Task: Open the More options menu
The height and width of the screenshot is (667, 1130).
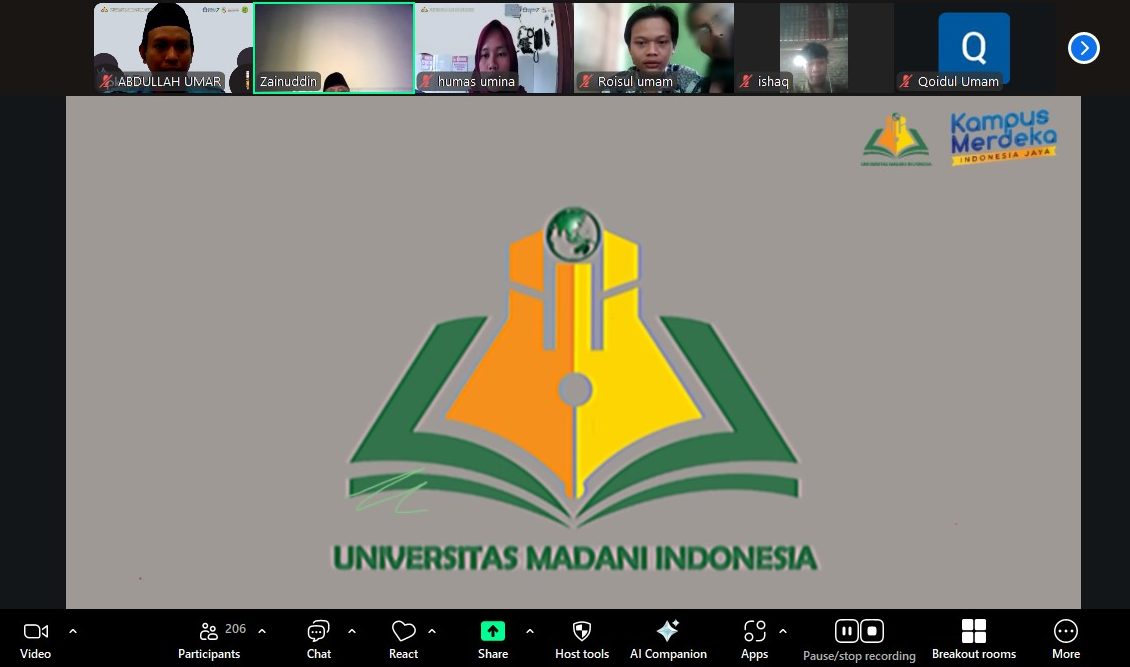Action: (1066, 640)
